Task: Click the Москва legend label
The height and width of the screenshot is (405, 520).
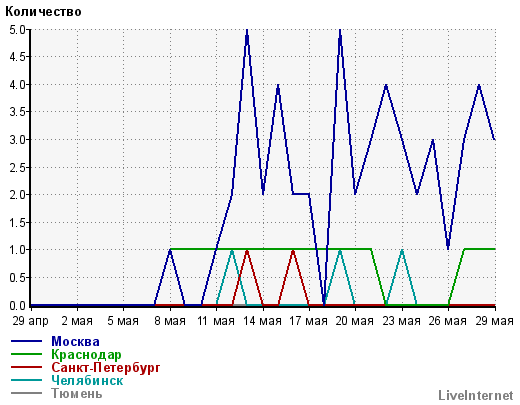Action: 75,342
